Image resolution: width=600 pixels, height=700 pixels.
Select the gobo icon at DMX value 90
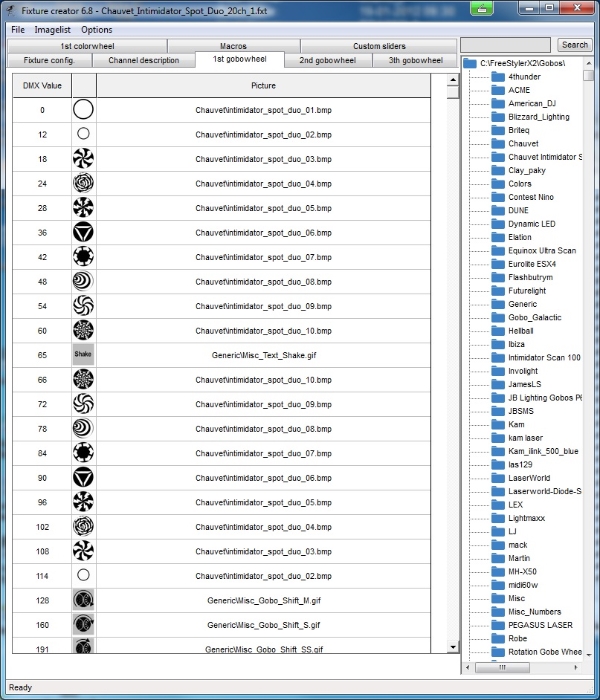click(x=84, y=478)
